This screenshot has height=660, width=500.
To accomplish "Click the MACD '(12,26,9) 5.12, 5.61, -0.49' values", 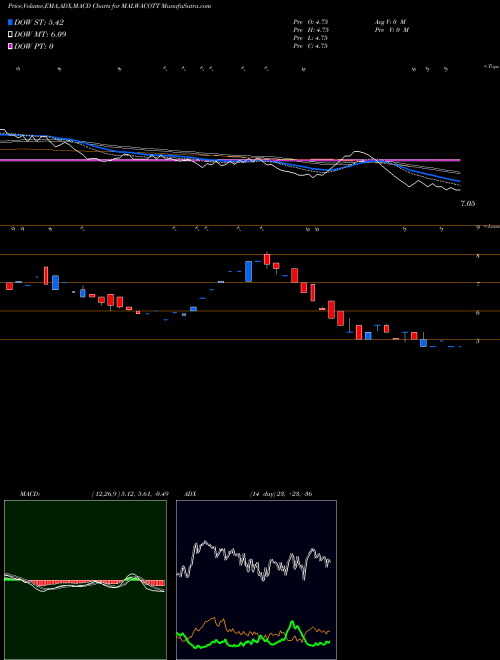I will (x=130, y=494).
